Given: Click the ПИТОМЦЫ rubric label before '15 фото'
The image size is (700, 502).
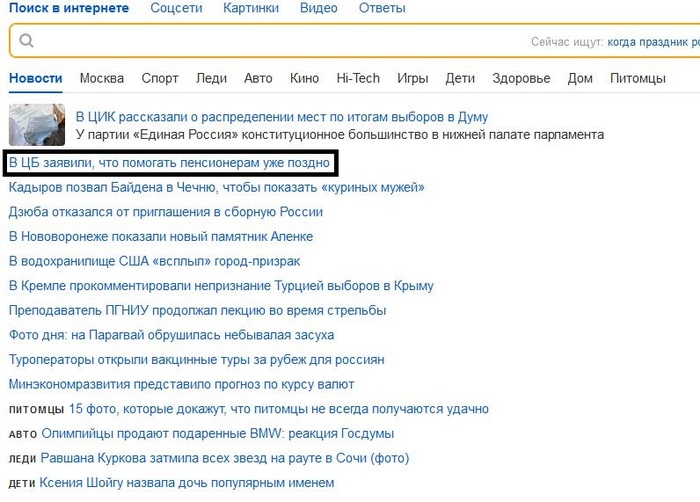Looking at the screenshot, I should [37, 410].
